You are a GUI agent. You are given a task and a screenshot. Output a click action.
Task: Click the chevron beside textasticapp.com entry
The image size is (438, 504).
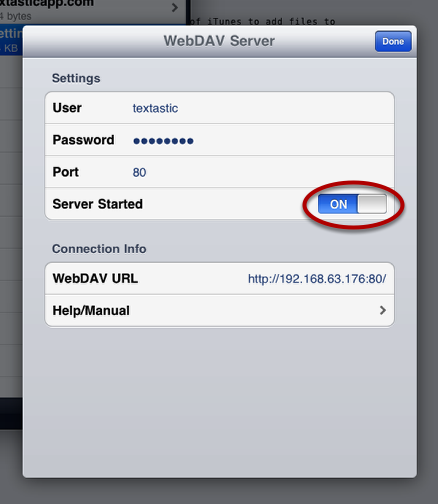click(175, 7)
